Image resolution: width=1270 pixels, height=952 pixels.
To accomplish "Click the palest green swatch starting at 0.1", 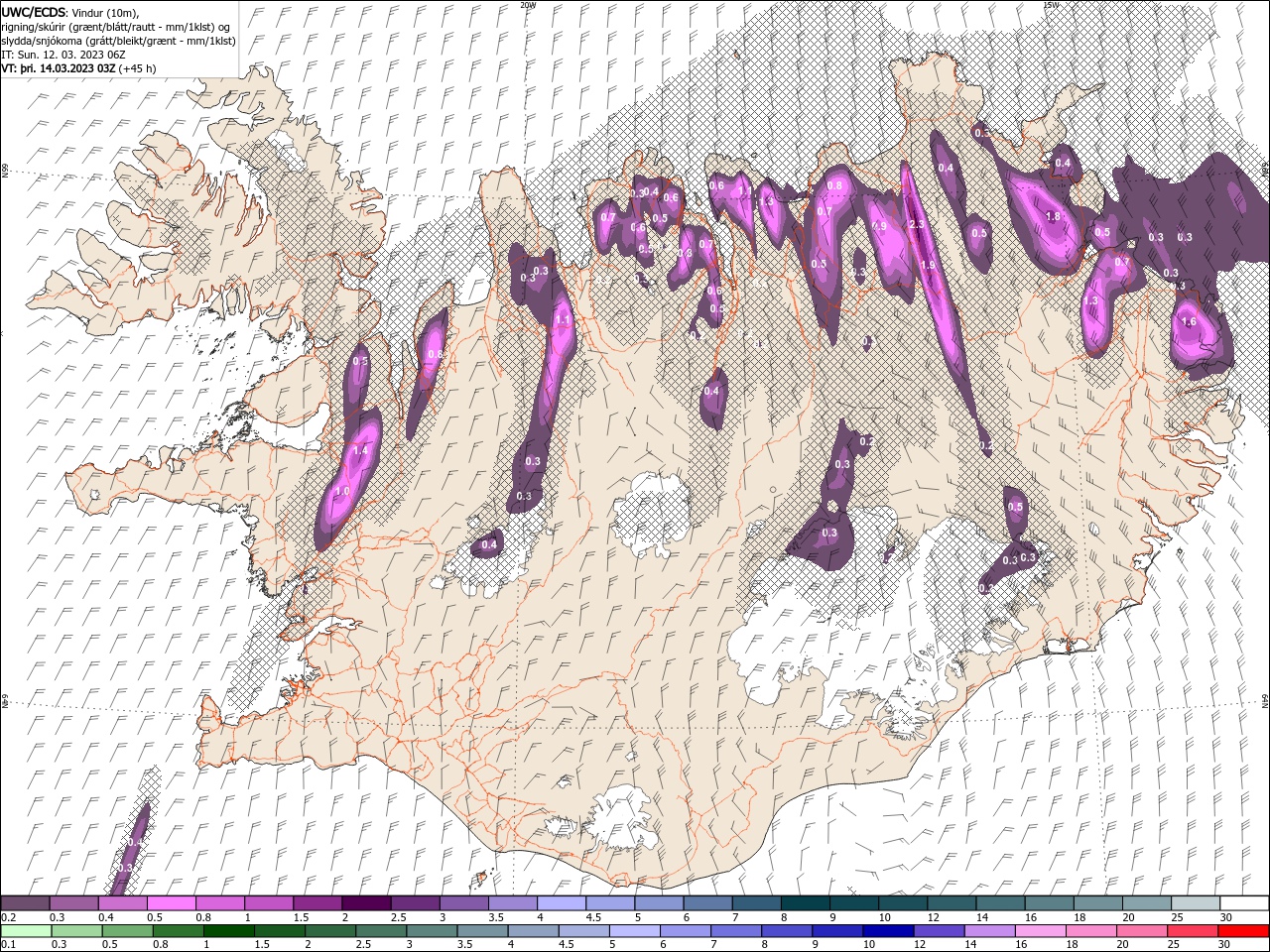I will point(26,931).
